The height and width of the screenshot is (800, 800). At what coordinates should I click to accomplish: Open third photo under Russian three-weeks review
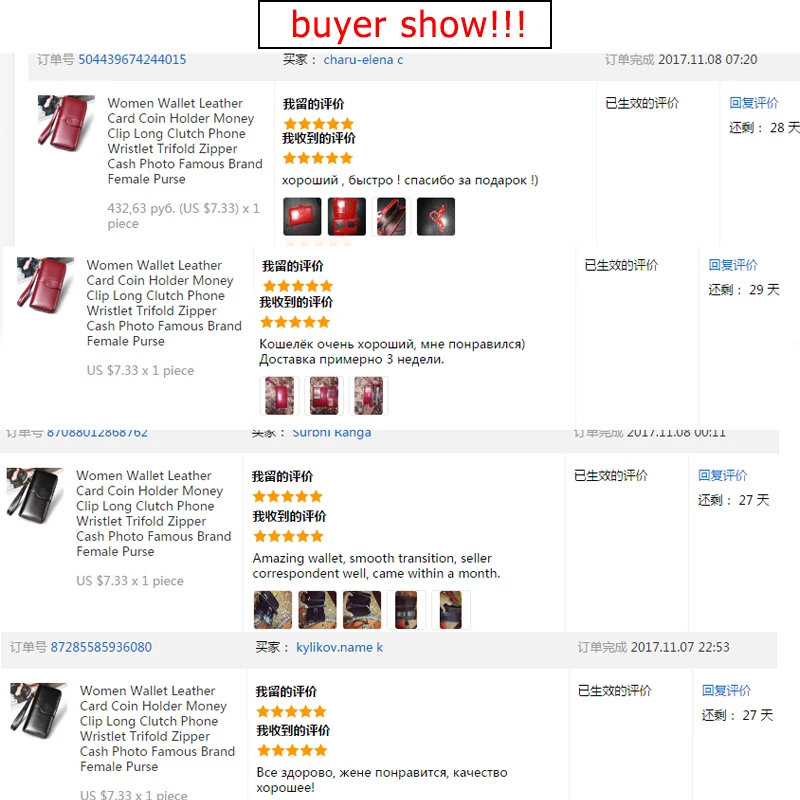pos(368,395)
